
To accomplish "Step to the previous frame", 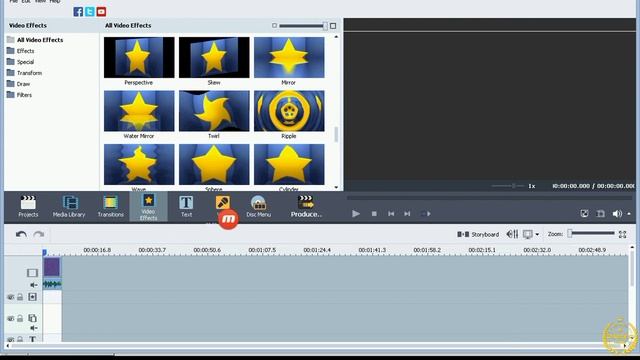I will click(391, 213).
